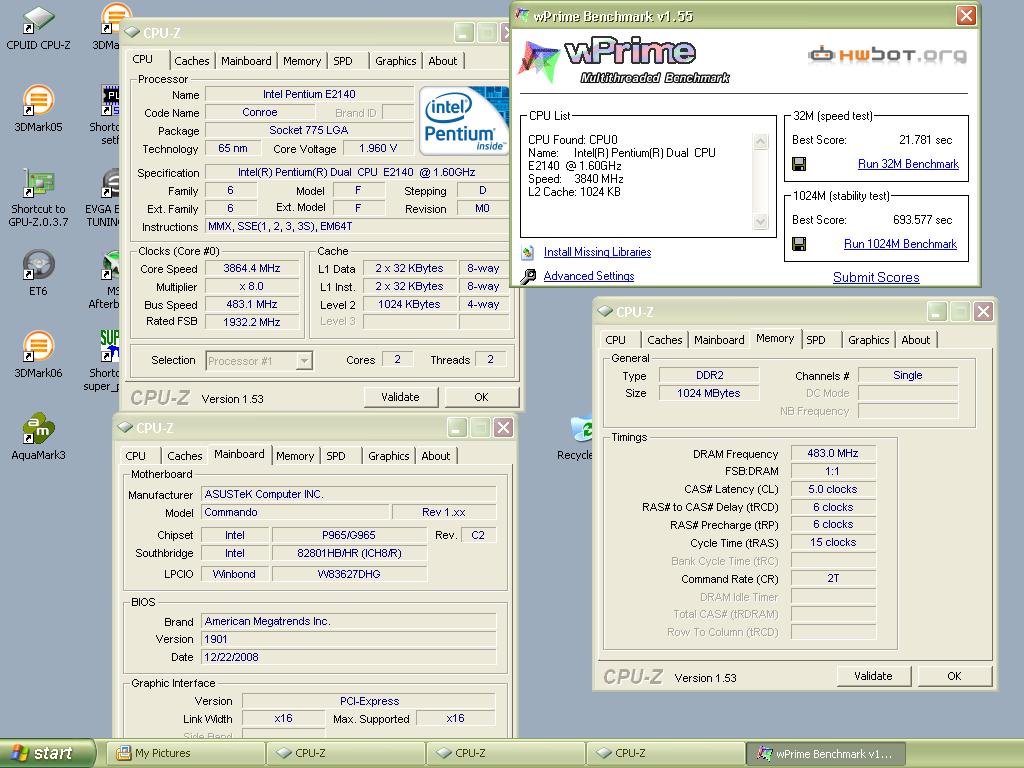Click the save icon for 1024M score

(799, 244)
